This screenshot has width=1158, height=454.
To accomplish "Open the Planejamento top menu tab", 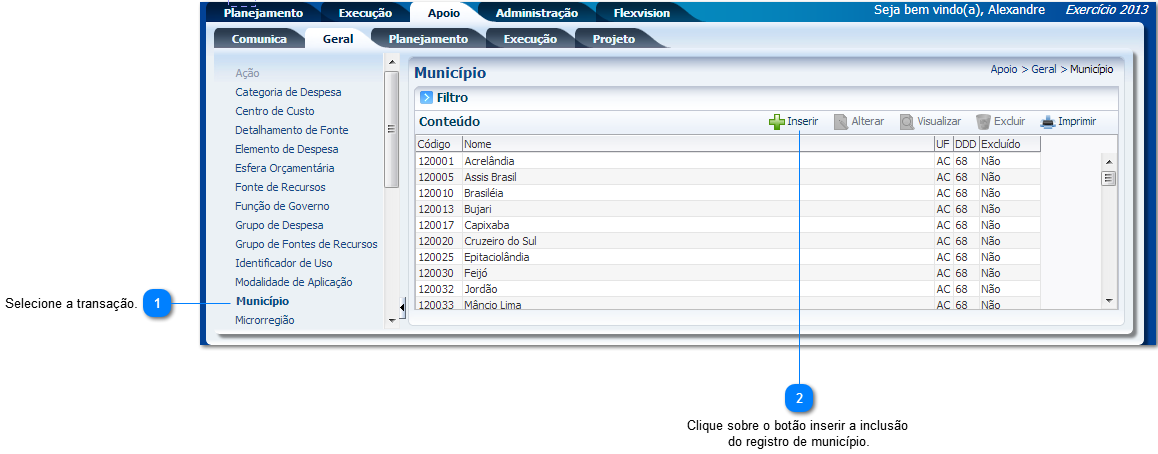I will [263, 13].
